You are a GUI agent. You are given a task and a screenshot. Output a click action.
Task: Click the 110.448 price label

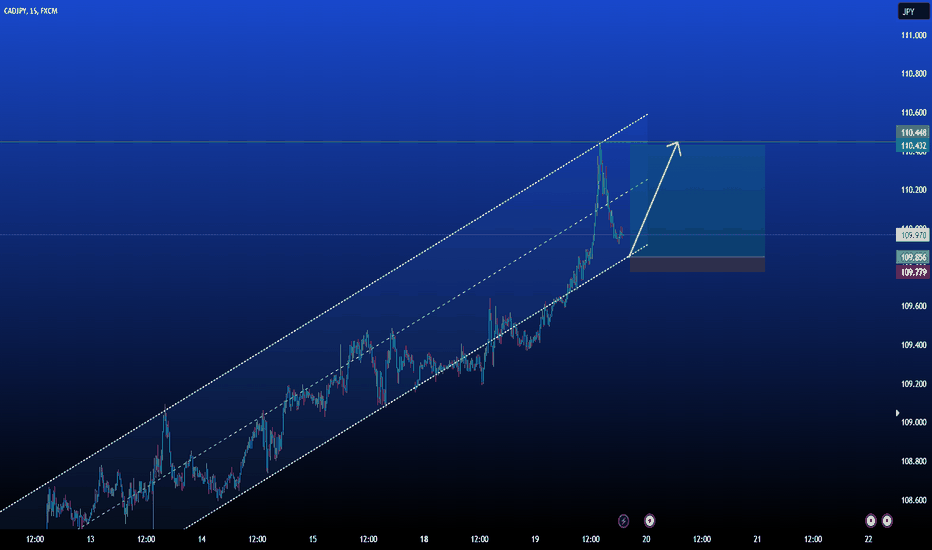(x=912, y=133)
